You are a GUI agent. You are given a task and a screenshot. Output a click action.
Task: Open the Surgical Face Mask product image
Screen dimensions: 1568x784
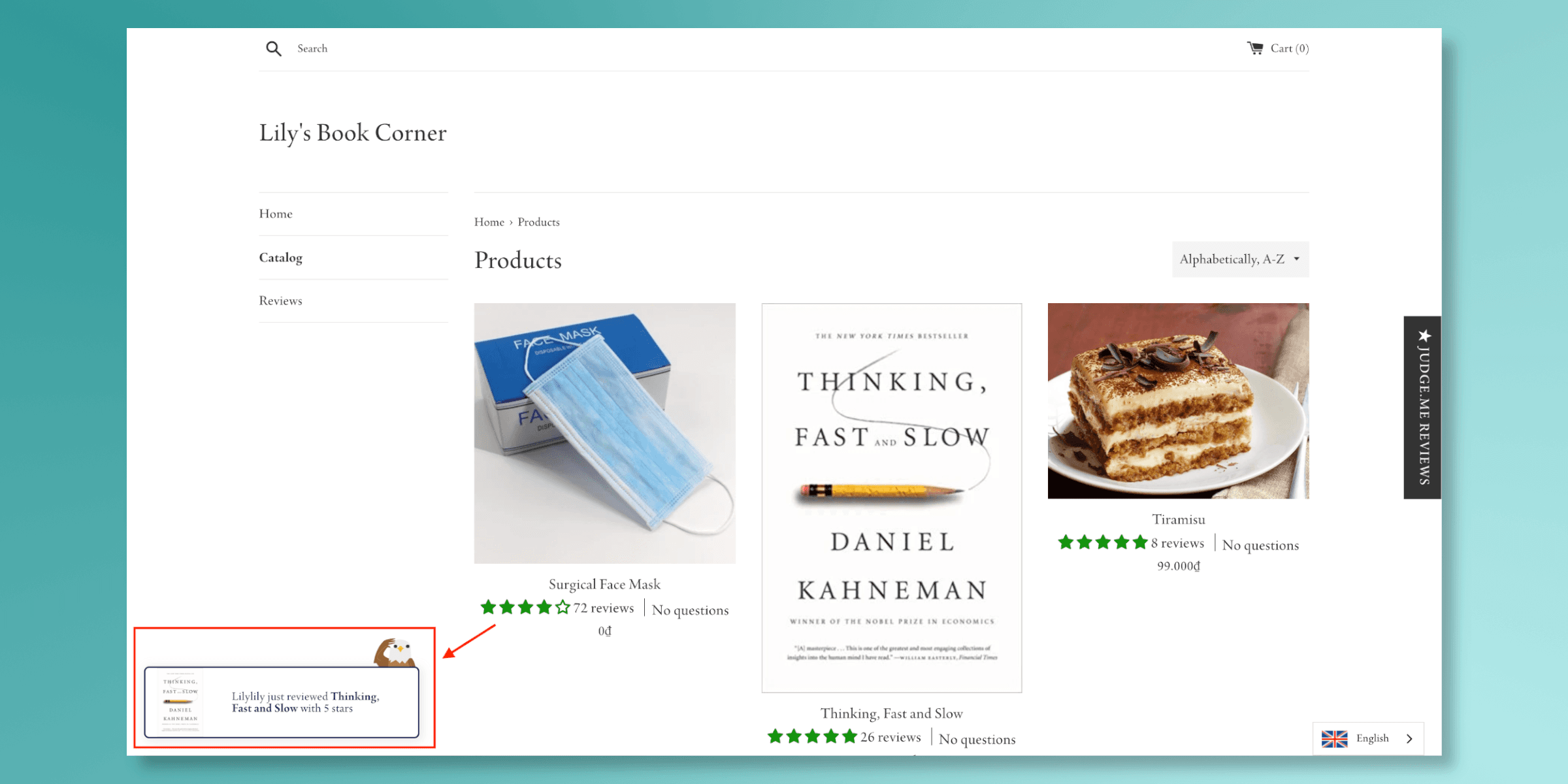pyautogui.click(x=605, y=433)
